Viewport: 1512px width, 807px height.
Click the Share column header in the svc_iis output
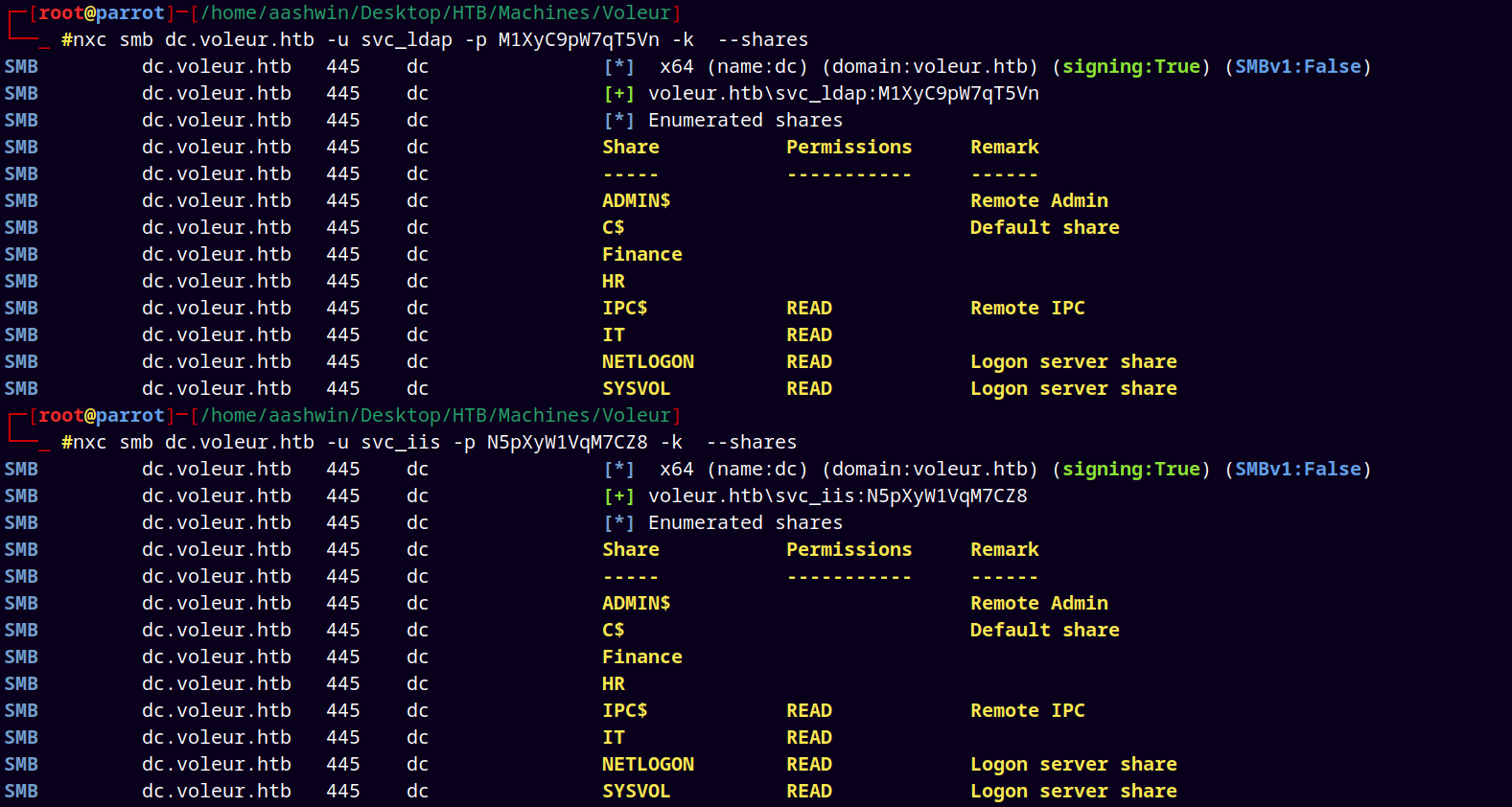(631, 550)
